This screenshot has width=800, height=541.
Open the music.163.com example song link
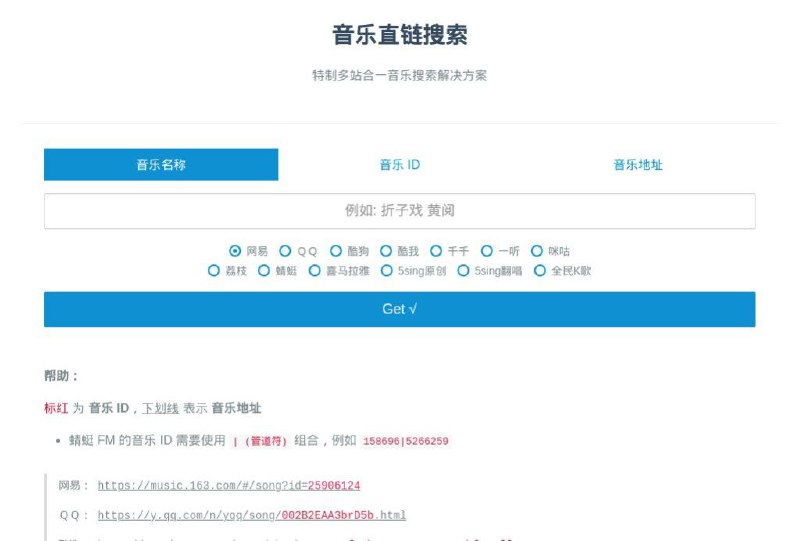pos(228,486)
